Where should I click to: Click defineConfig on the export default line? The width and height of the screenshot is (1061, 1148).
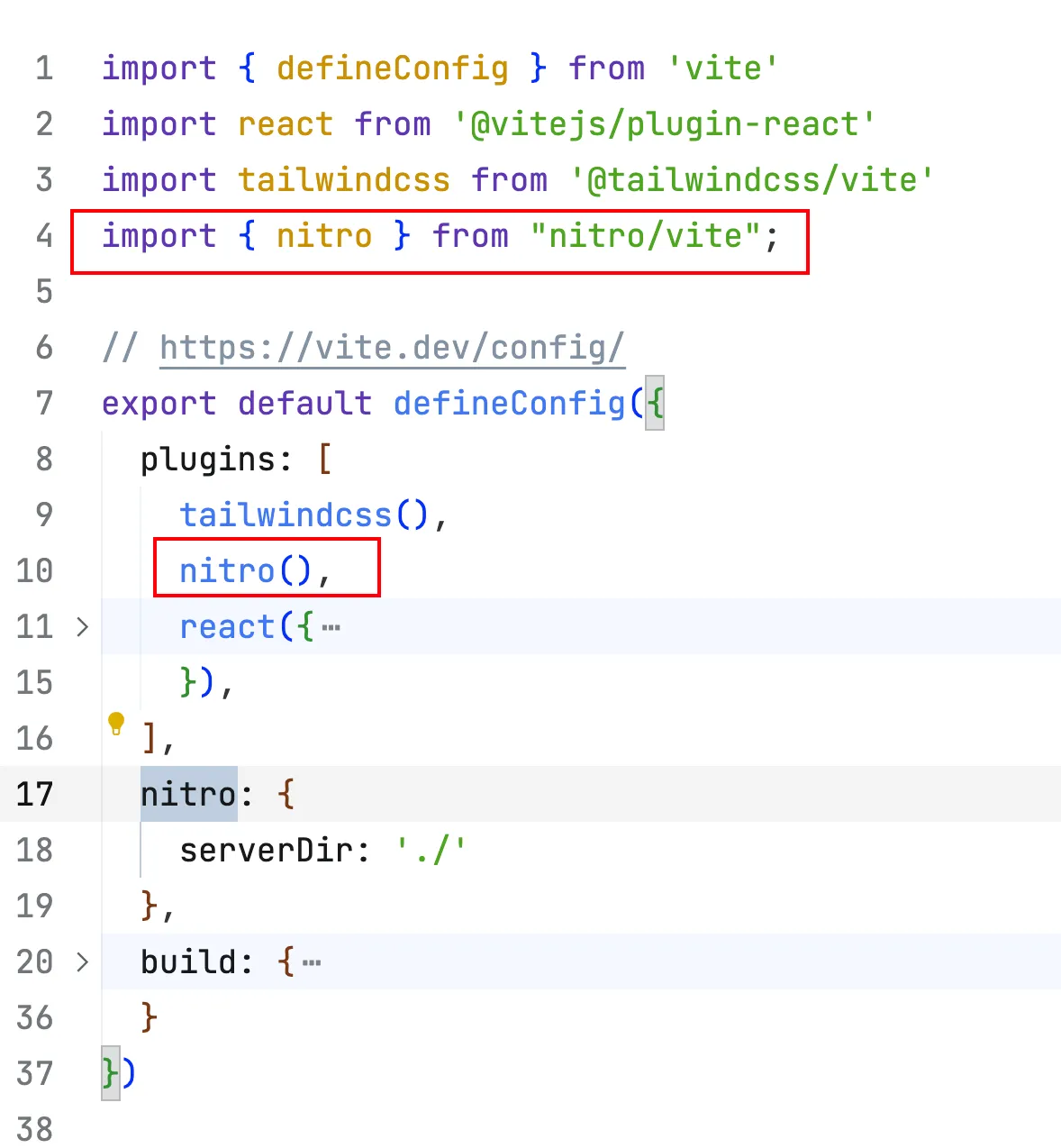[509, 403]
